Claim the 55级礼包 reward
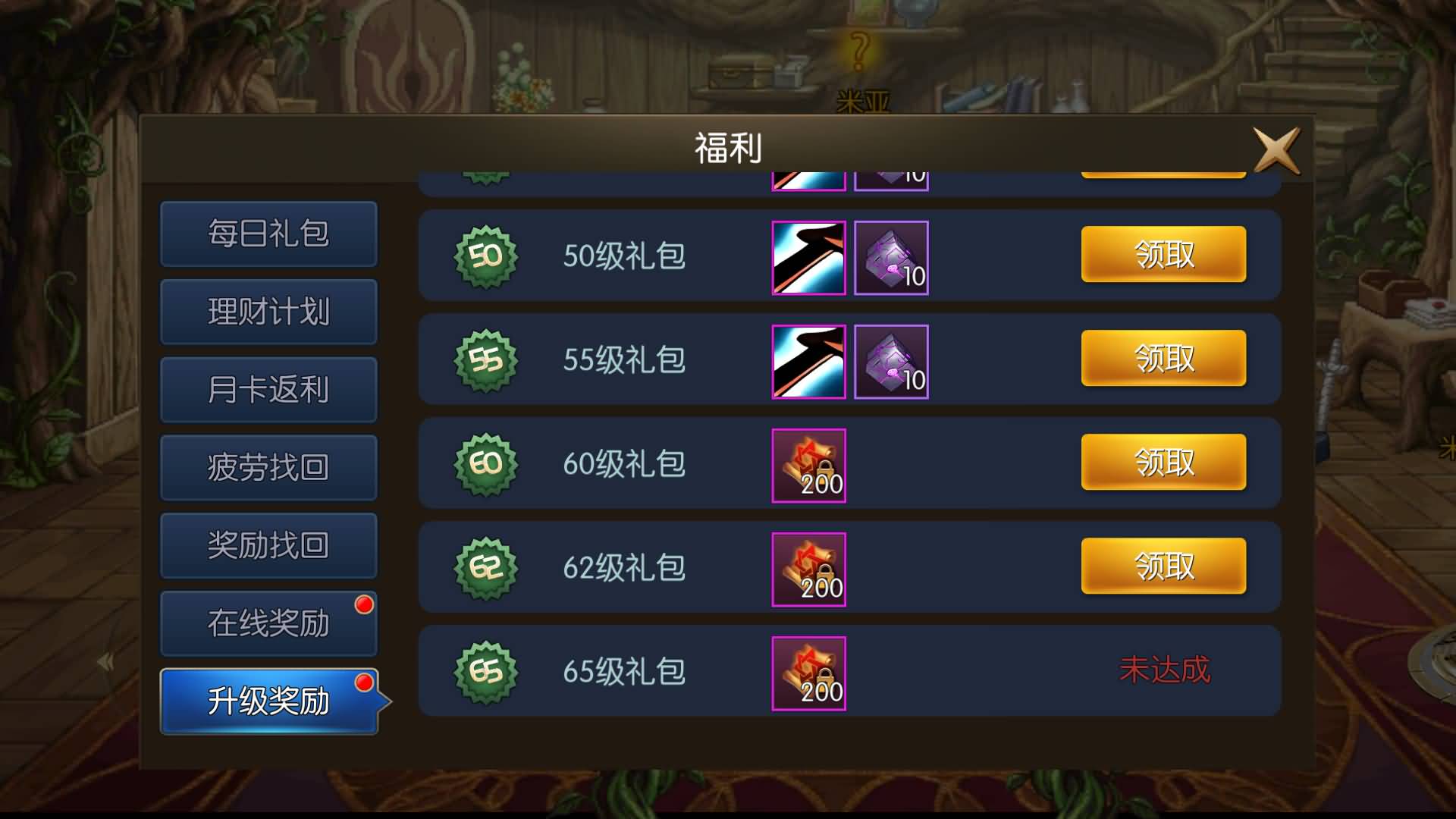This screenshot has height=819, width=1456. (1163, 358)
